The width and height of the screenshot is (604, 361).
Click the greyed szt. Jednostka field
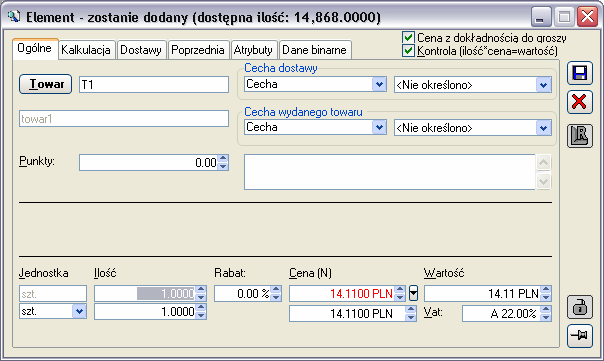53,294
